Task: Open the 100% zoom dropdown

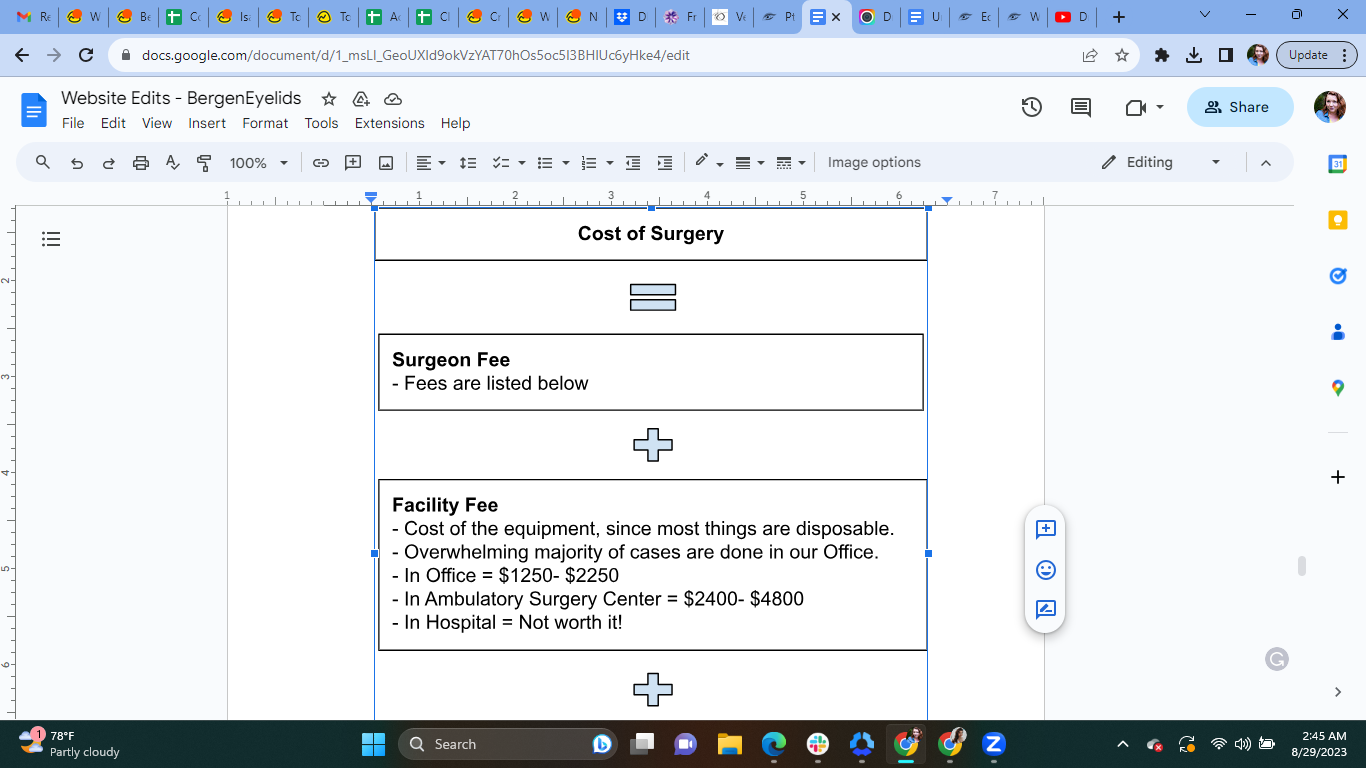Action: click(x=259, y=163)
